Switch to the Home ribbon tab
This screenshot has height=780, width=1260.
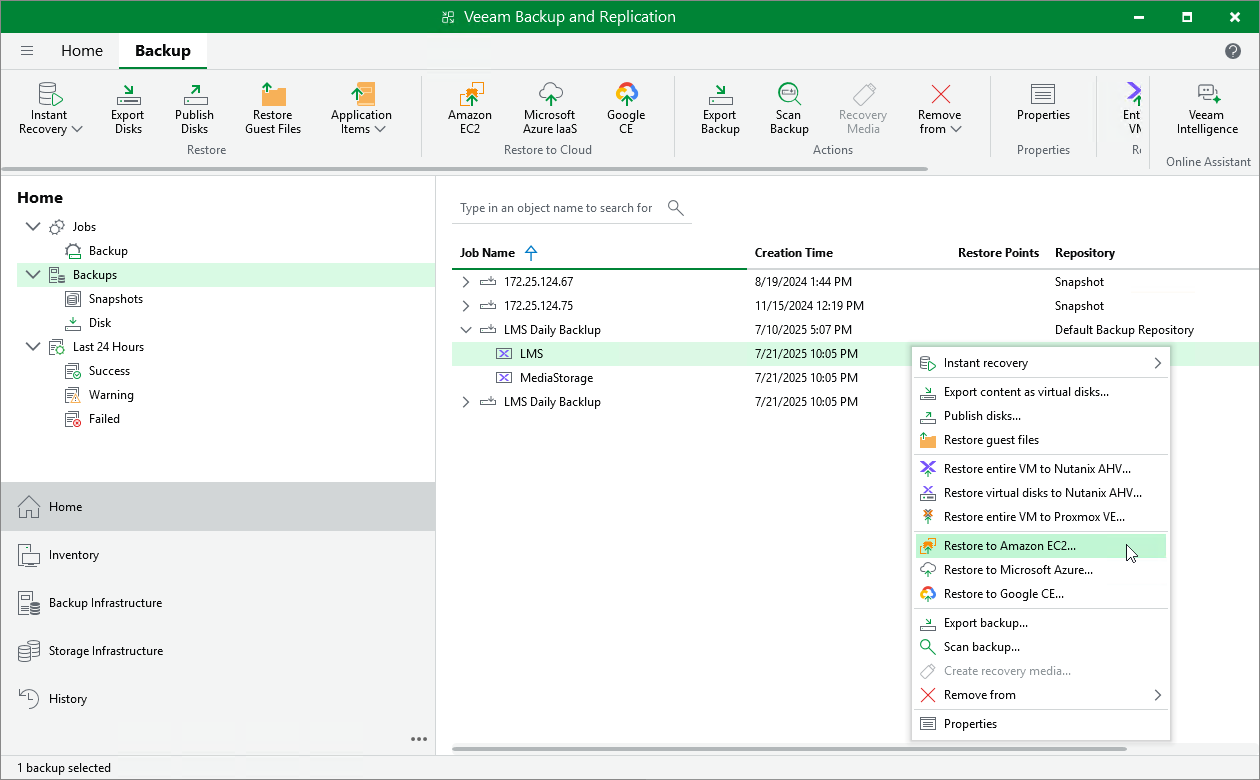[81, 50]
